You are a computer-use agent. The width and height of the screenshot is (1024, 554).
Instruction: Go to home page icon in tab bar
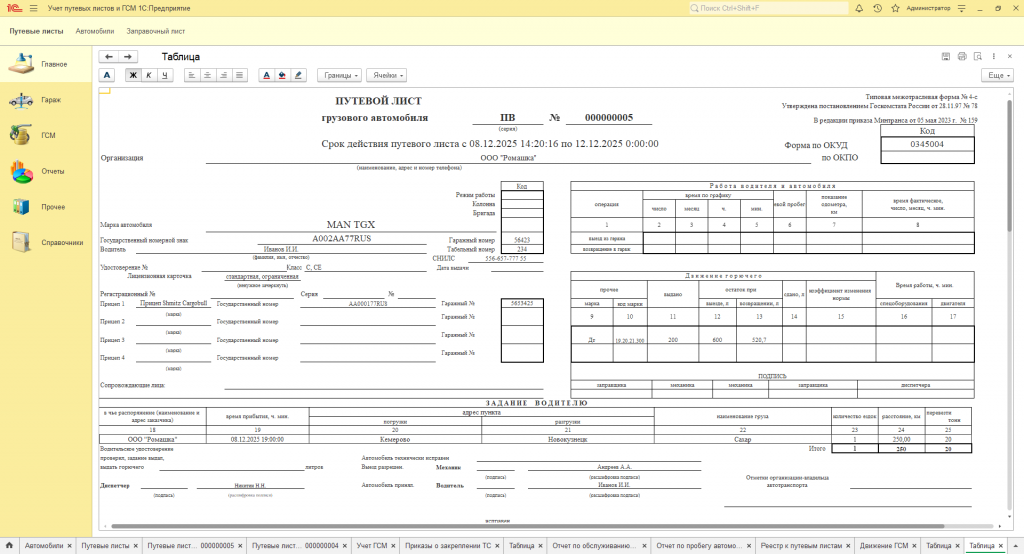pos(9,546)
